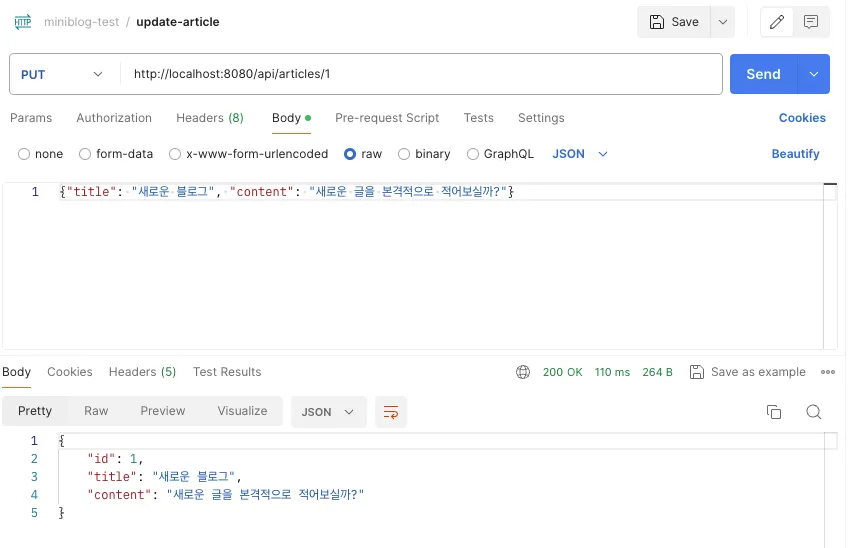Open the Test Results response tab
Screen dimensions: 849x548
(x=227, y=372)
